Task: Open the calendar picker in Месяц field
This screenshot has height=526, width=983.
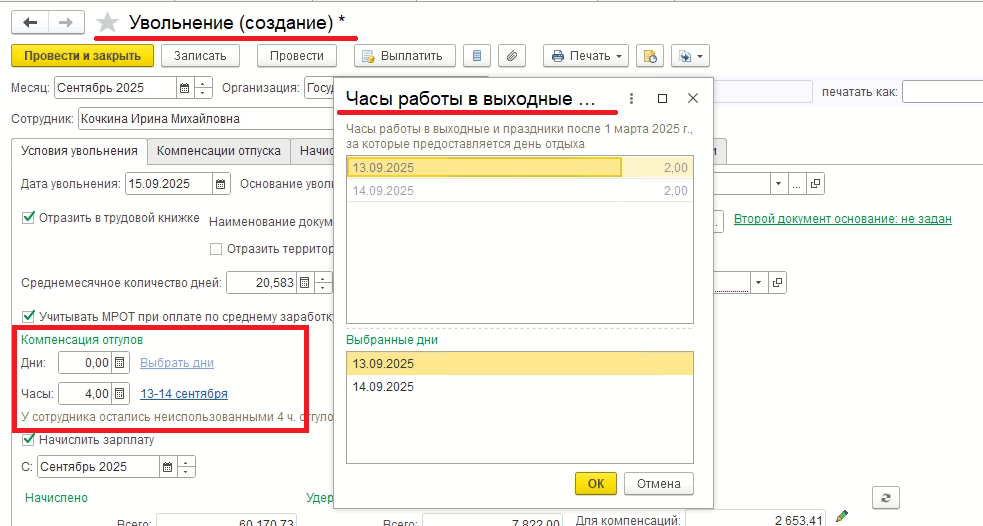Action: 184,88
